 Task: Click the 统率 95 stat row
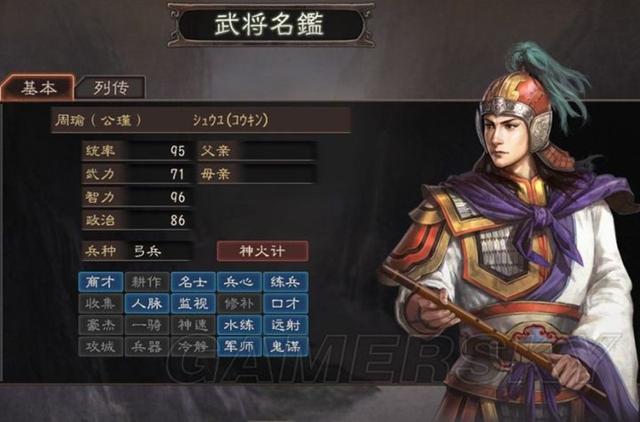tap(136, 151)
